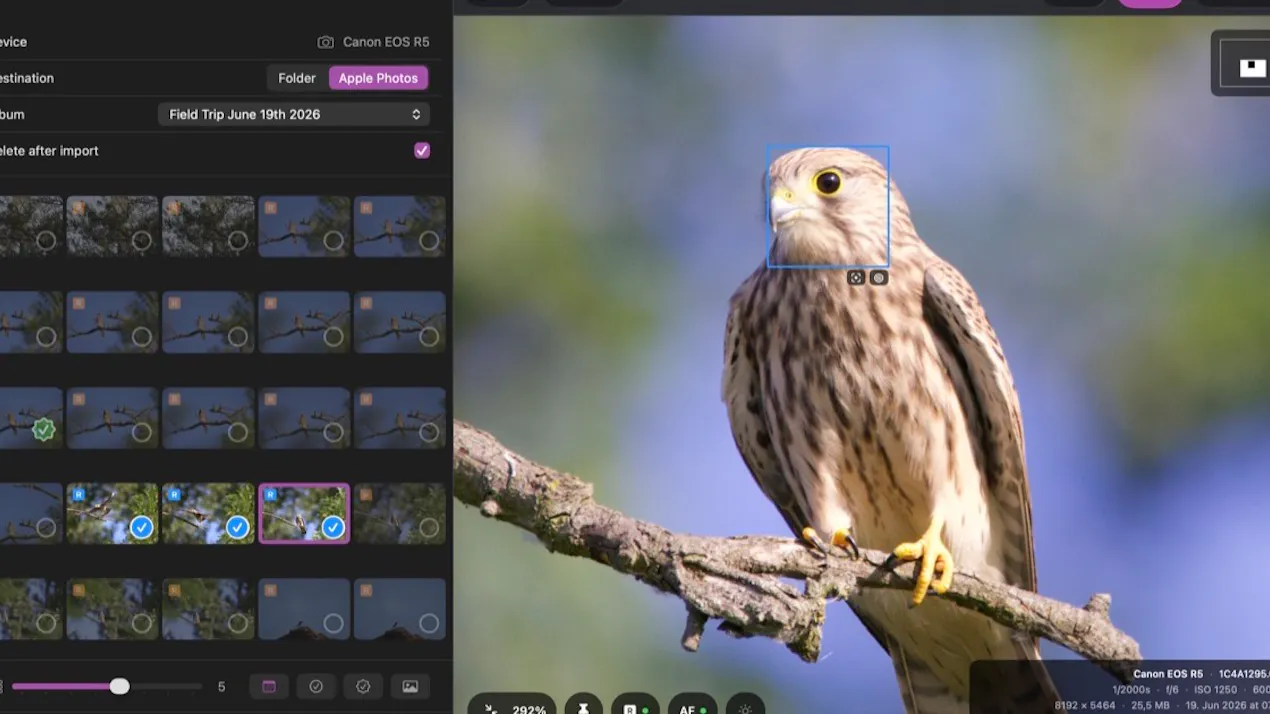The width and height of the screenshot is (1270, 714).
Task: Click the scalloped badge checkmark icon in toolbar
Action: point(363,686)
